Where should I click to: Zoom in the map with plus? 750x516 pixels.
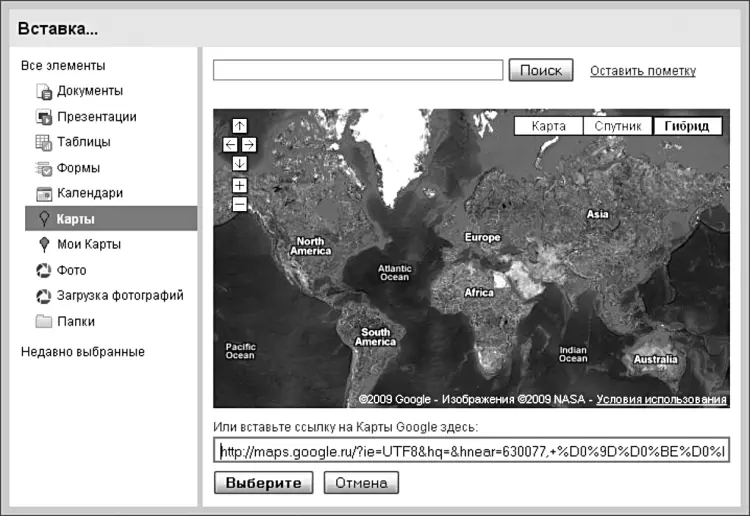coord(240,186)
